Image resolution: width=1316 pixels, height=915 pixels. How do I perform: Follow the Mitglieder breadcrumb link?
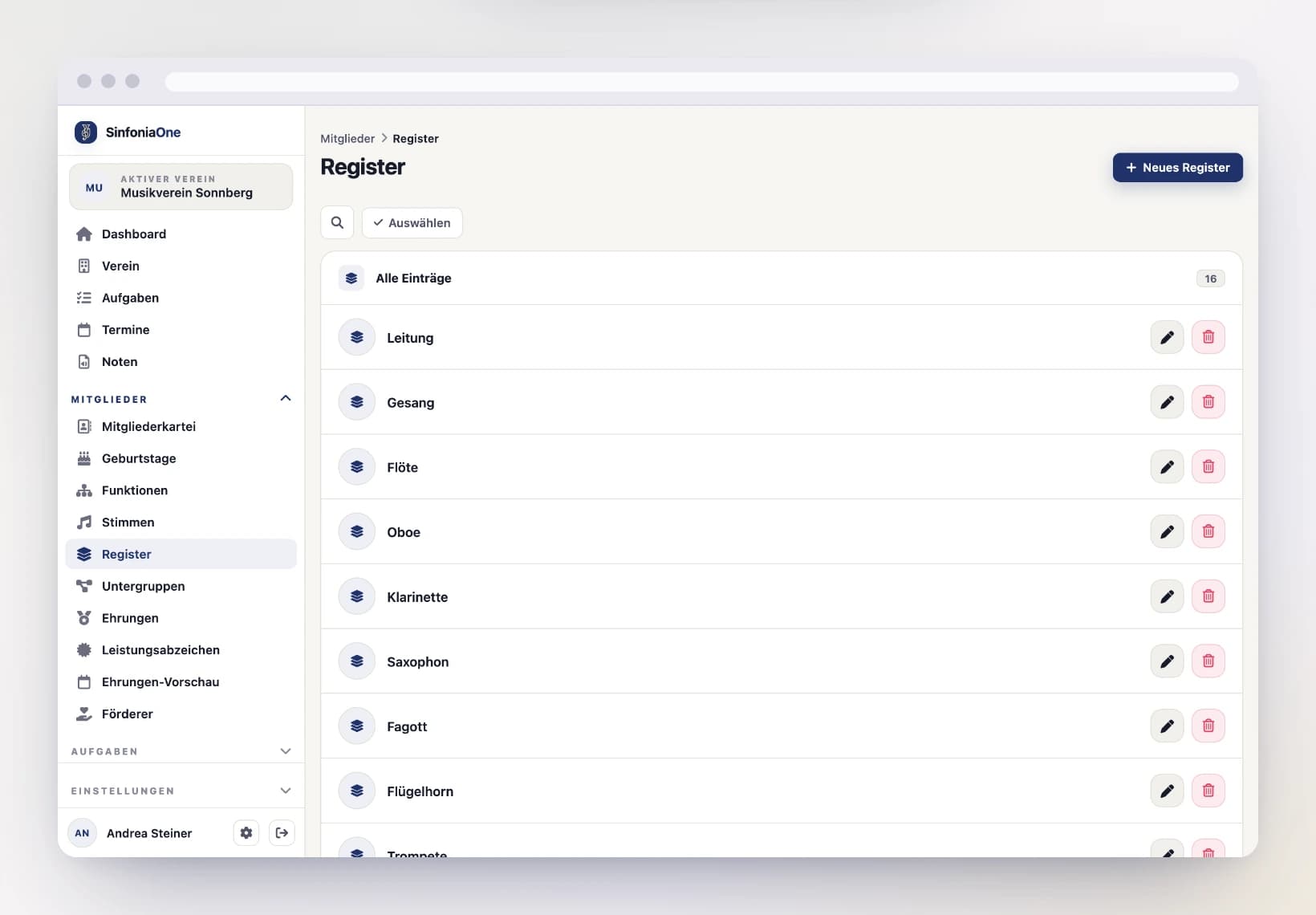click(347, 138)
